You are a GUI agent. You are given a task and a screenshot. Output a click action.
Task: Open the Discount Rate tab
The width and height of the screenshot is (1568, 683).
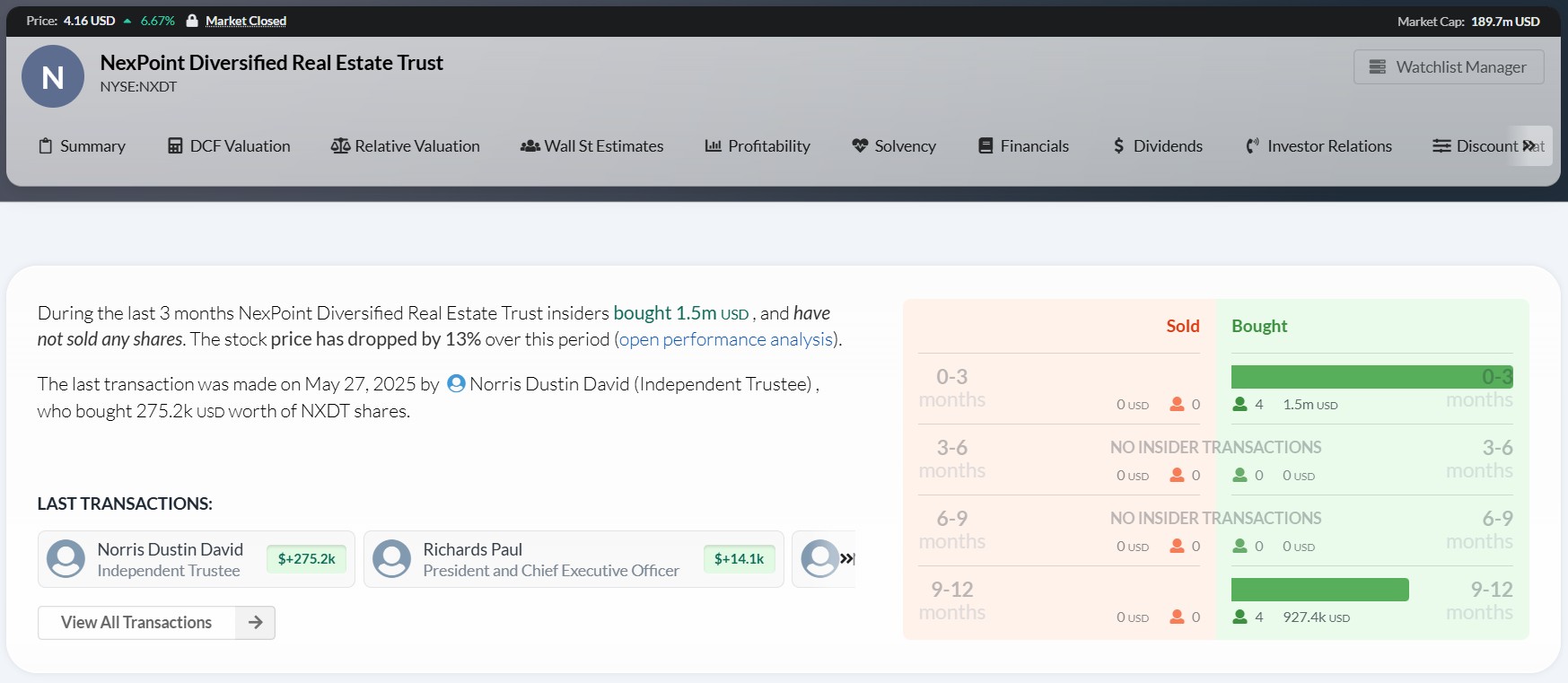1476,146
